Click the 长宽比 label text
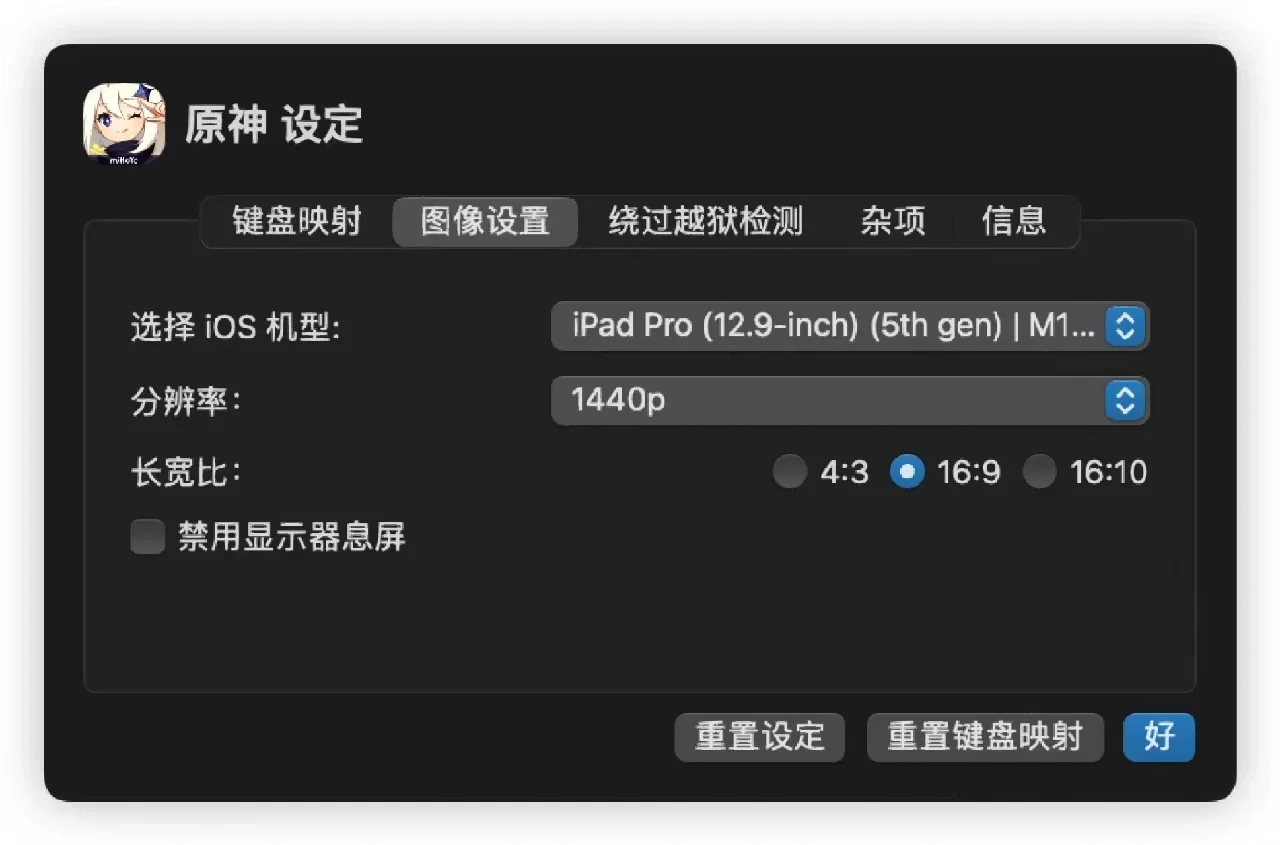Image resolution: width=1280 pixels, height=845 pixels. (186, 472)
